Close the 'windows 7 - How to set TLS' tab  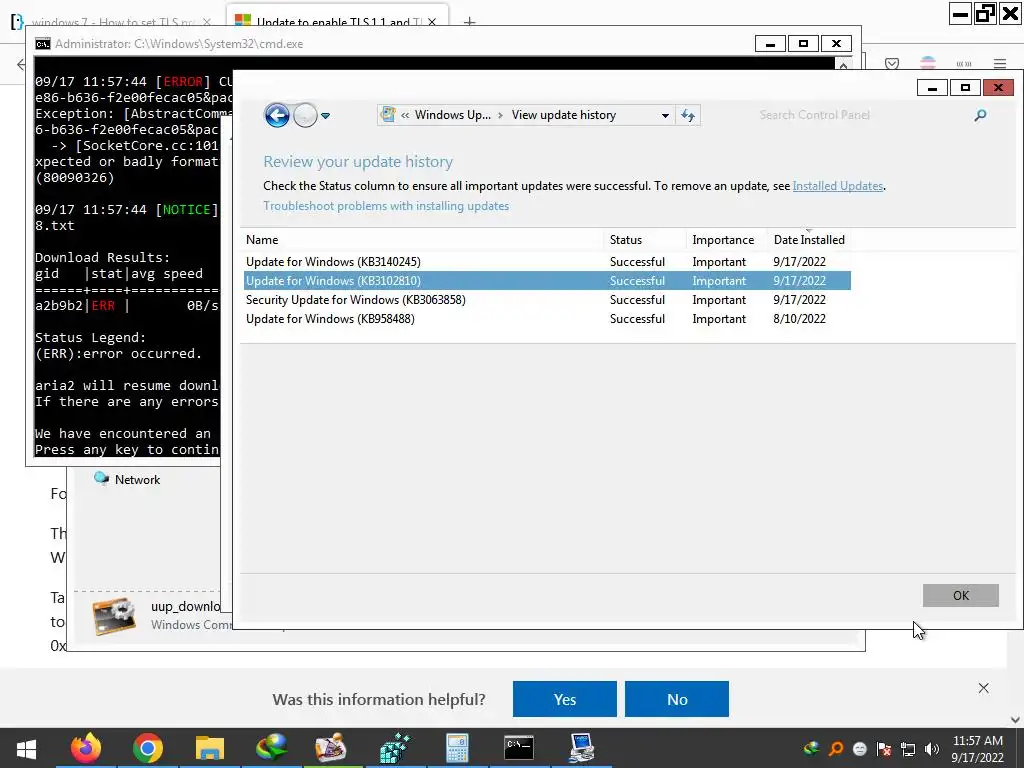click(x=207, y=22)
